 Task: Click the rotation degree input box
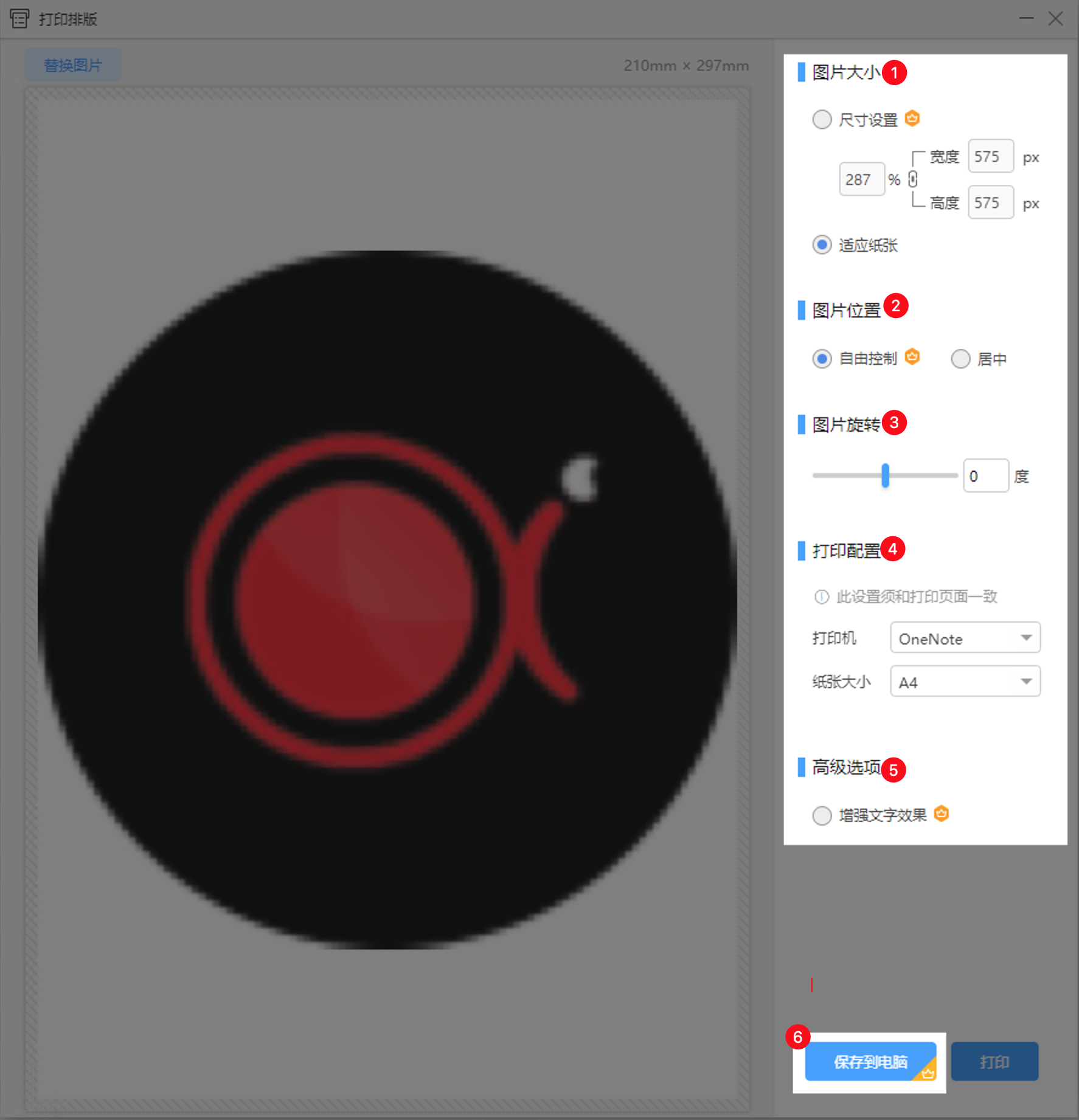[985, 476]
